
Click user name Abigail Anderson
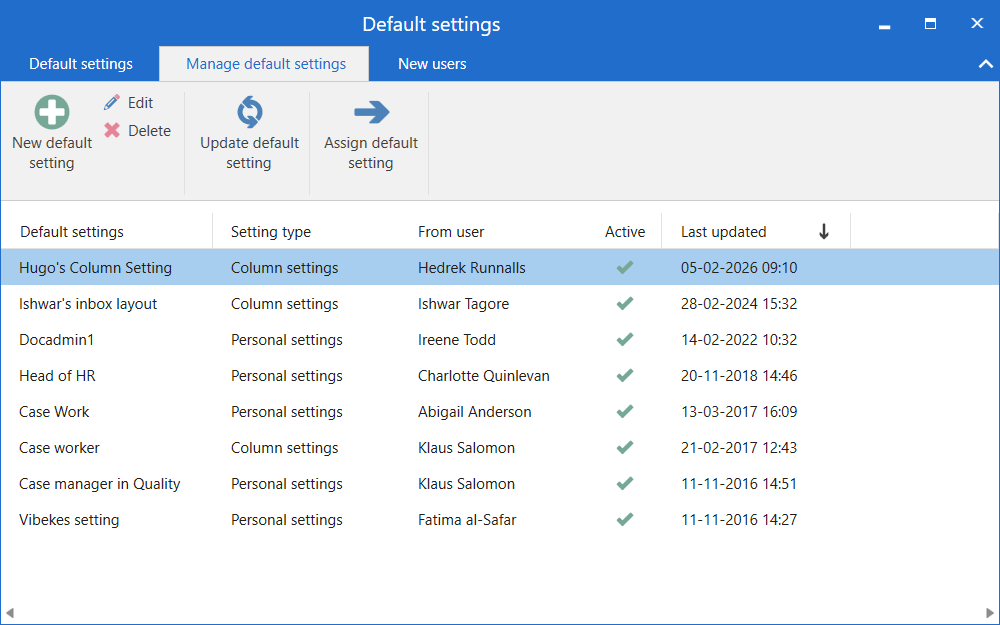click(474, 412)
